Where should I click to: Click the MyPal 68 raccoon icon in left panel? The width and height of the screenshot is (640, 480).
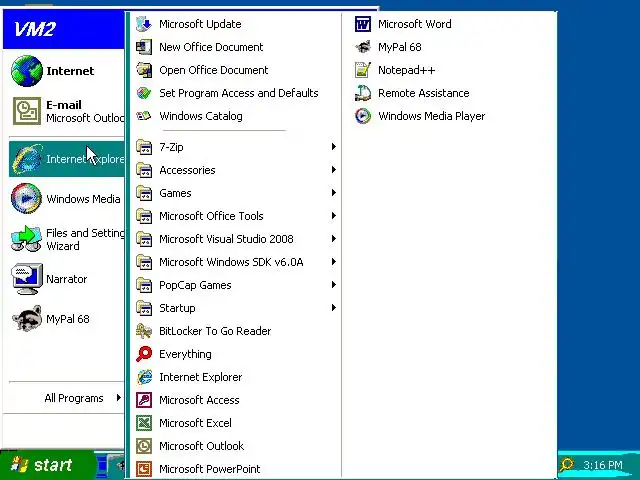click(x=27, y=319)
